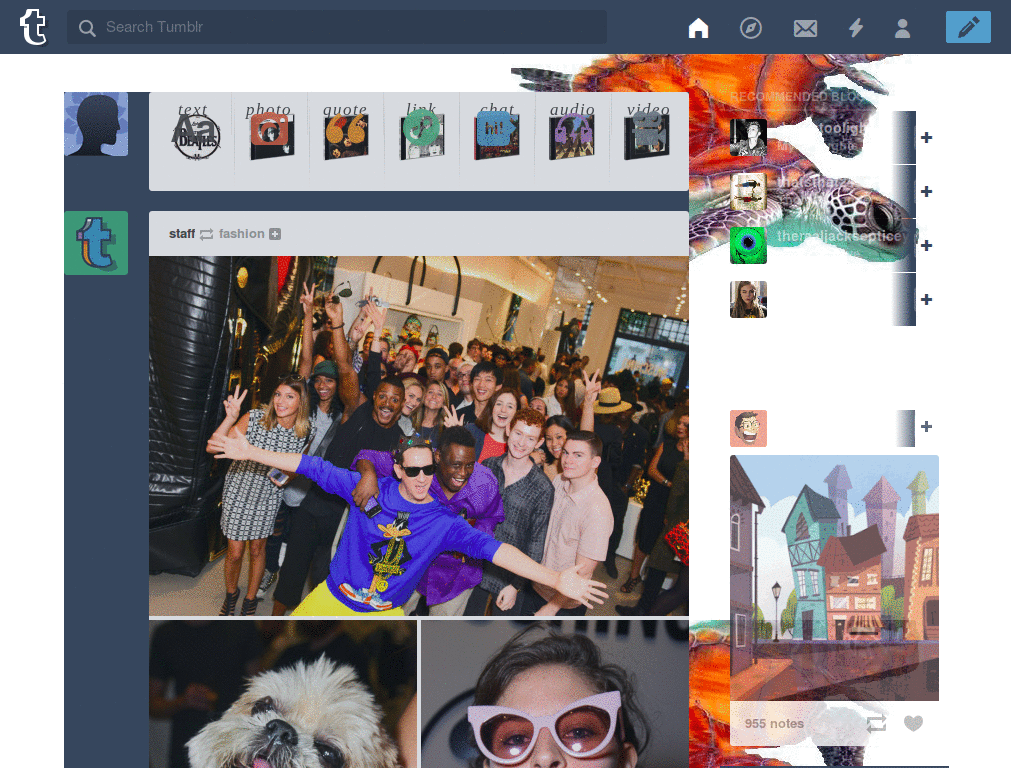The width and height of the screenshot is (1024, 768).
Task: Follow the radar blog with the plus icon
Action: coord(926,427)
